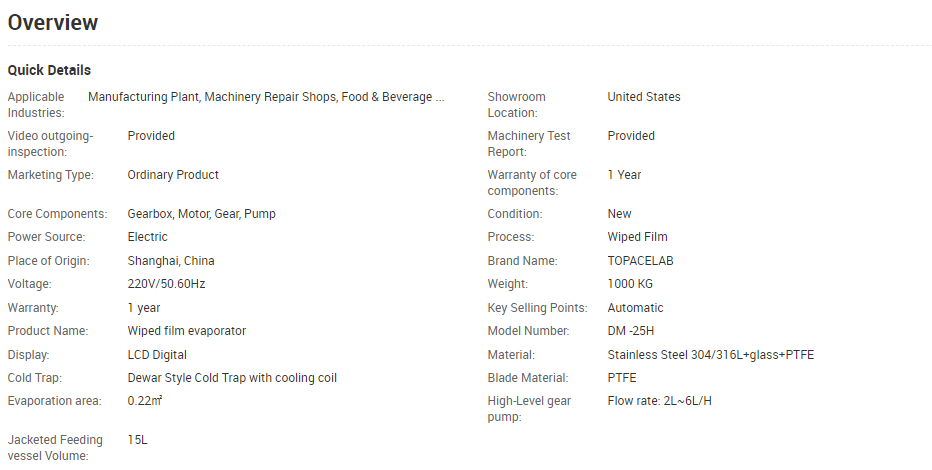Screen dimensions: 932x470
Task: Click the Gearbox, Motor, Gear, Pump value
Action: (x=201, y=214)
